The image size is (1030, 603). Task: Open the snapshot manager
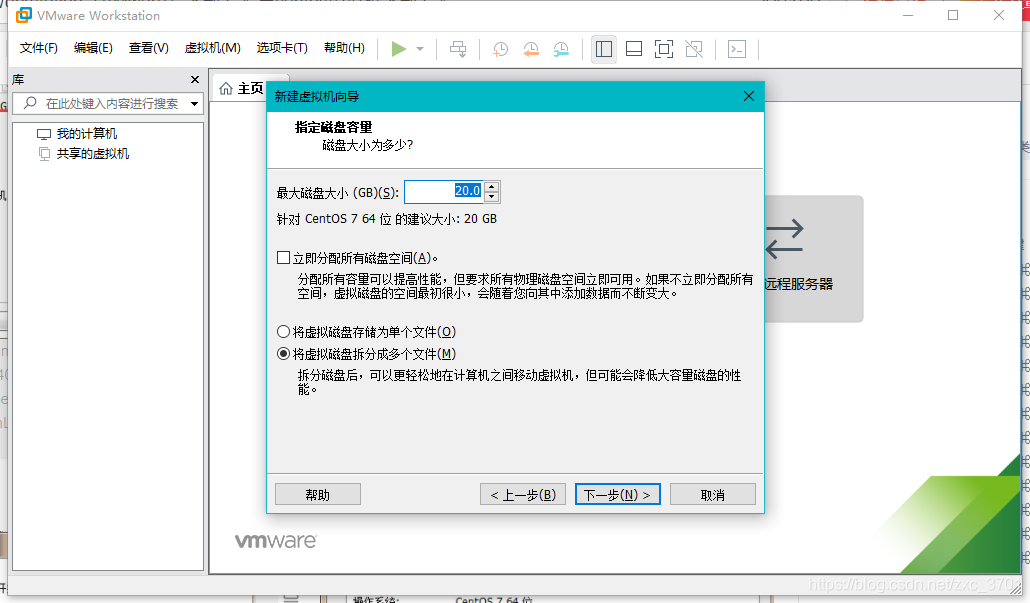pos(560,48)
